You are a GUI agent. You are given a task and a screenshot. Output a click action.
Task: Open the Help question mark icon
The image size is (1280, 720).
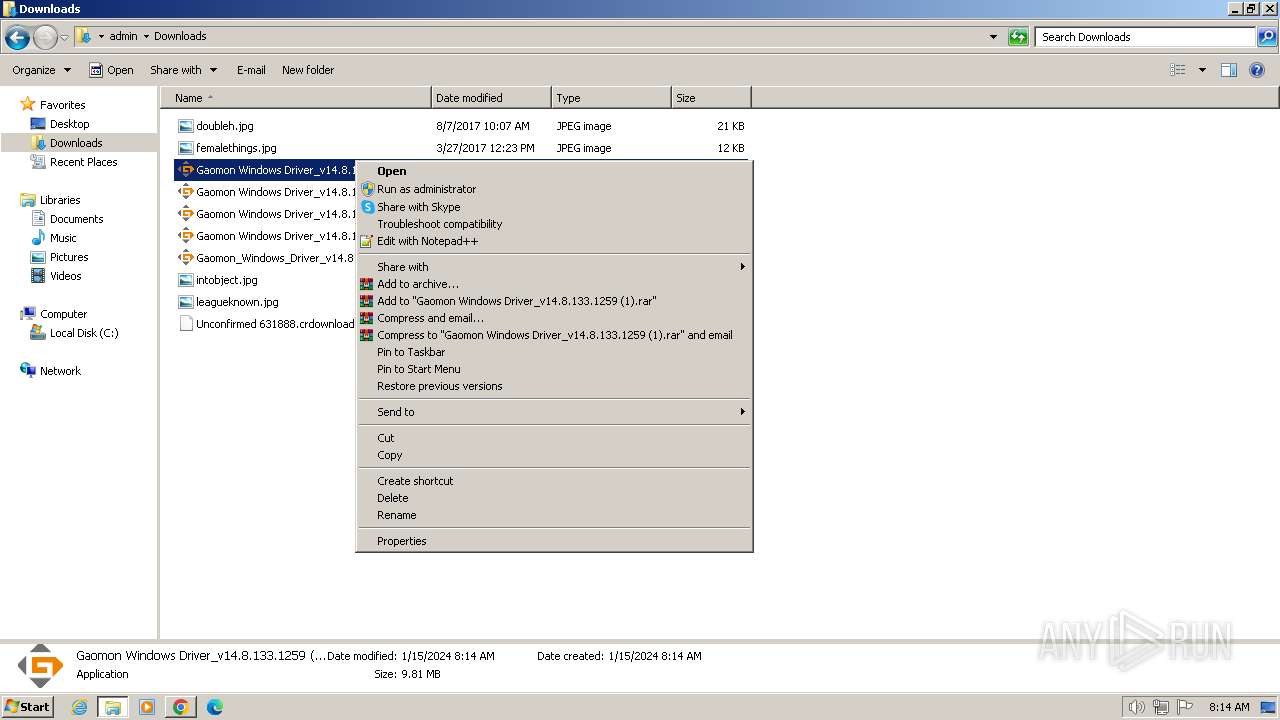(x=1258, y=70)
